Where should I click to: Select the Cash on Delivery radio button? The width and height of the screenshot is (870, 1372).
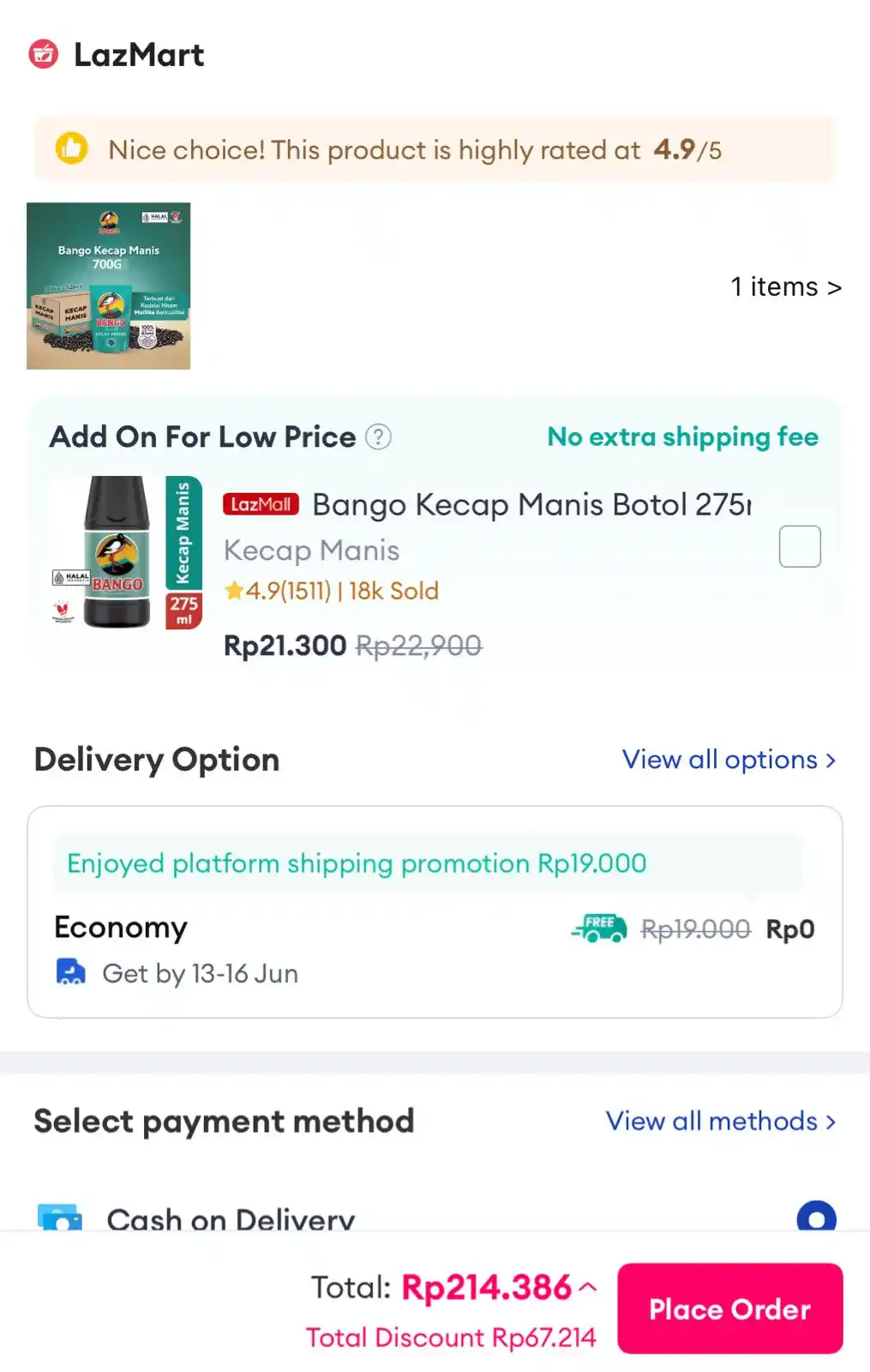pos(816,1217)
